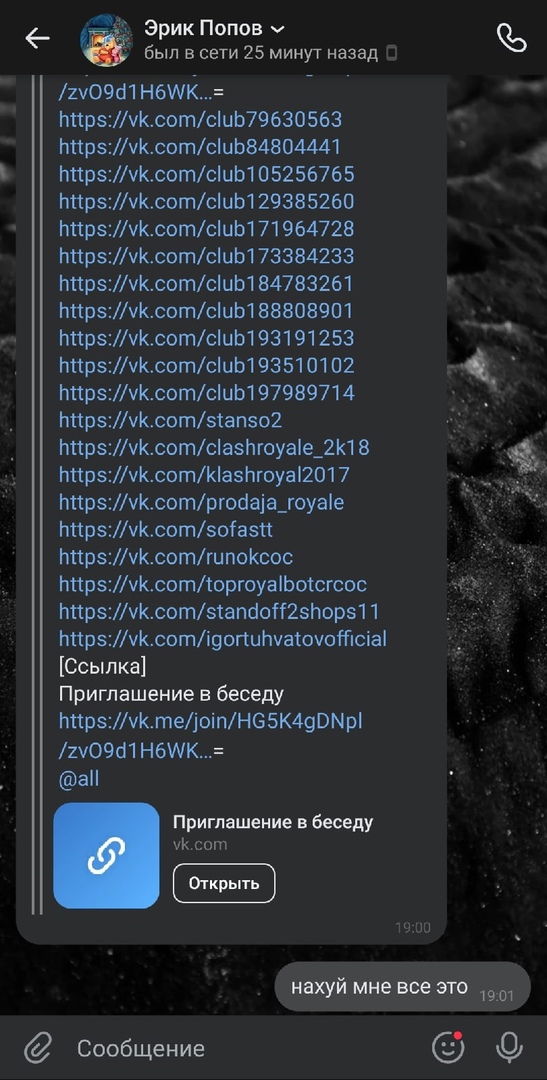
Task: Start a call with phone icon
Action: click(511, 39)
